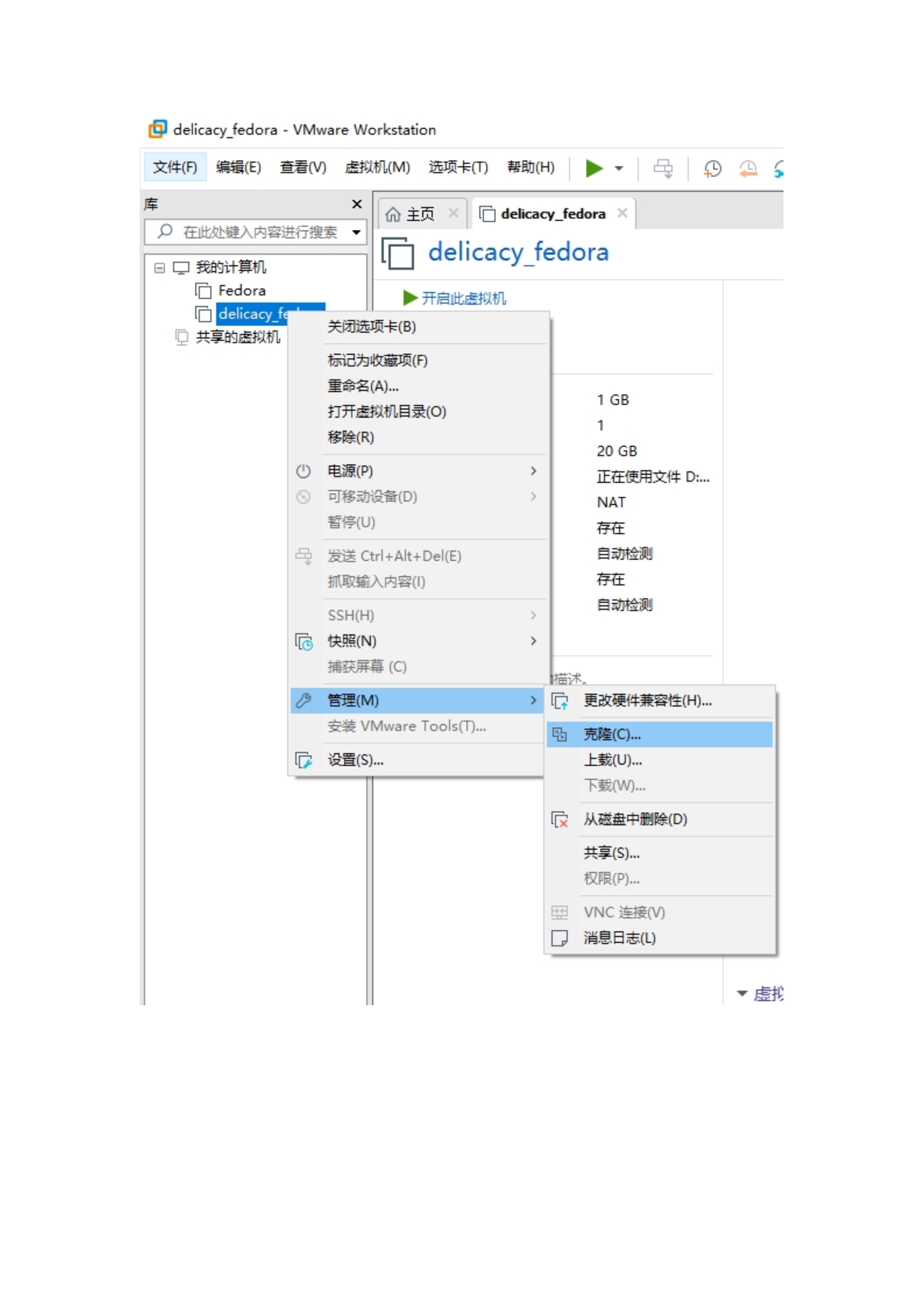Image resolution: width=924 pixels, height=1307 pixels.
Task: Click the delete-from-disk icon in submenu
Action: (x=560, y=820)
